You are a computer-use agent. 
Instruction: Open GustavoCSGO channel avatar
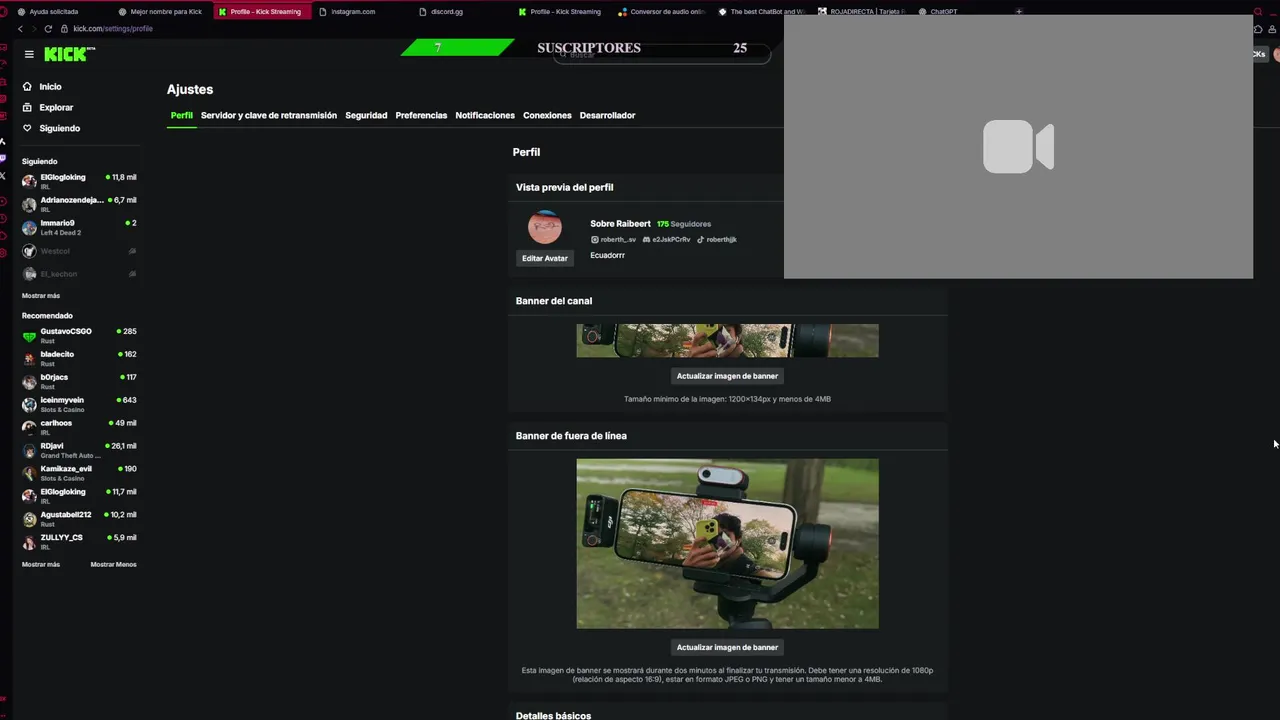(x=29, y=335)
